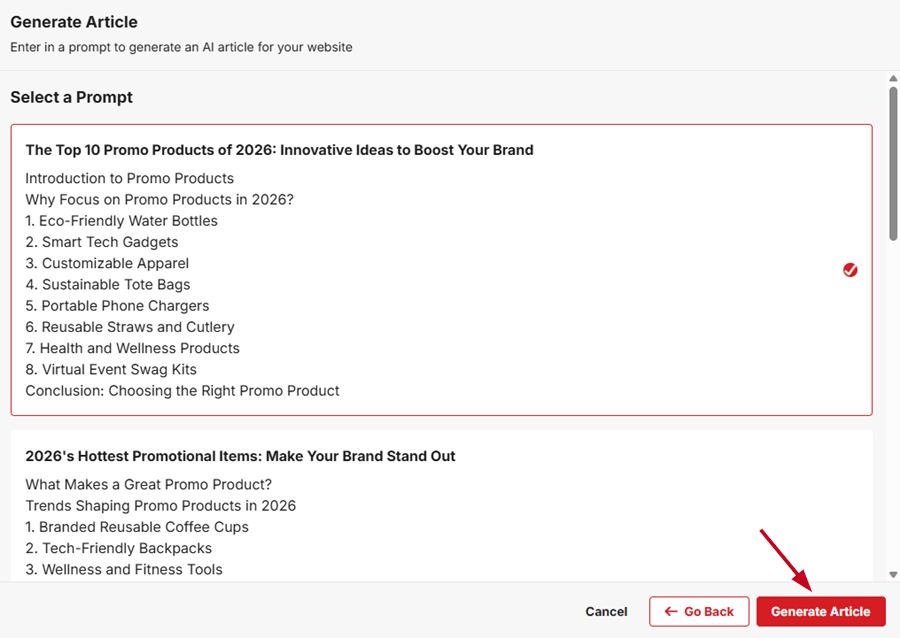Select the "Customizable Apparel" outline entry

tap(107, 263)
